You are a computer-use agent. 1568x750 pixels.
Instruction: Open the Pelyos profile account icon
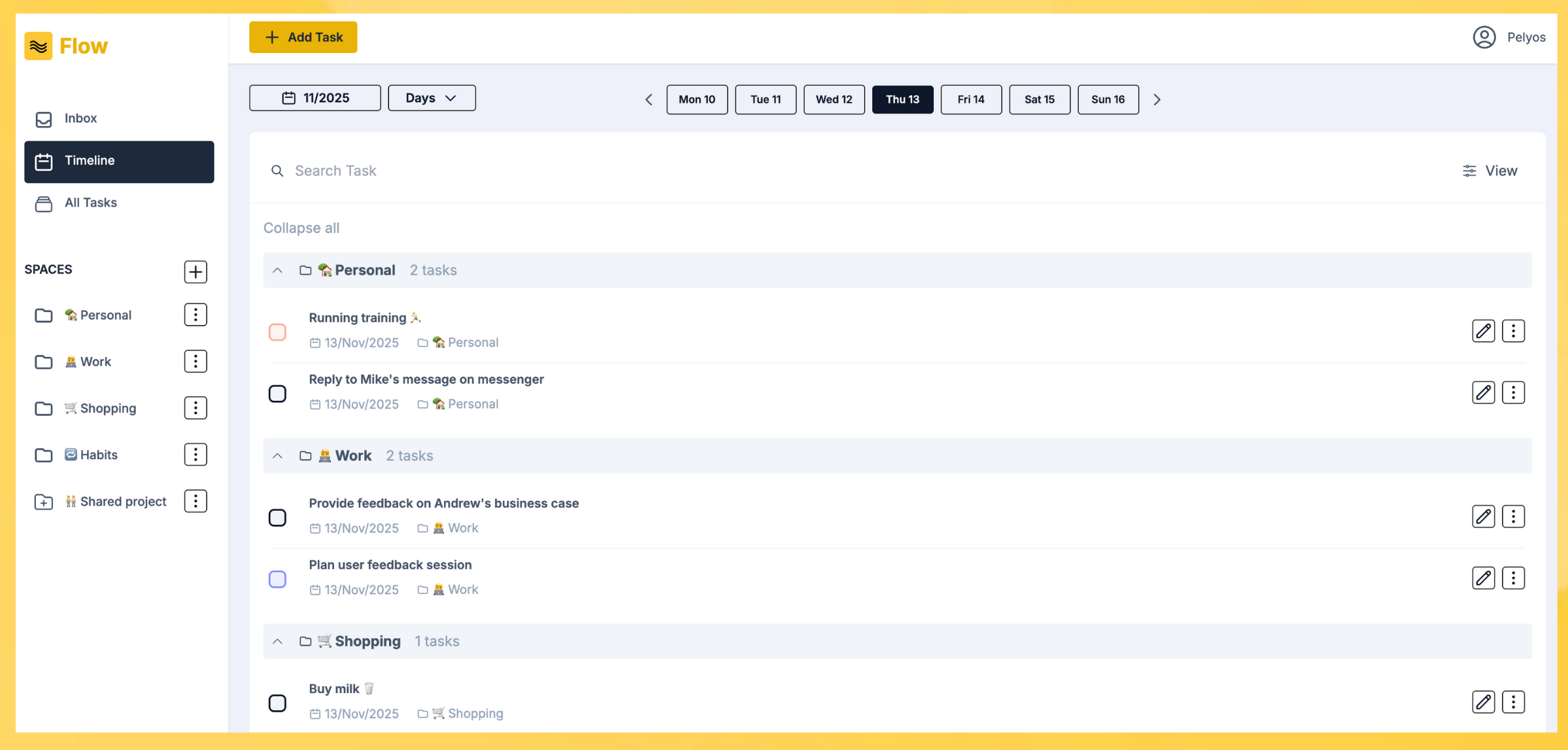click(x=1484, y=37)
